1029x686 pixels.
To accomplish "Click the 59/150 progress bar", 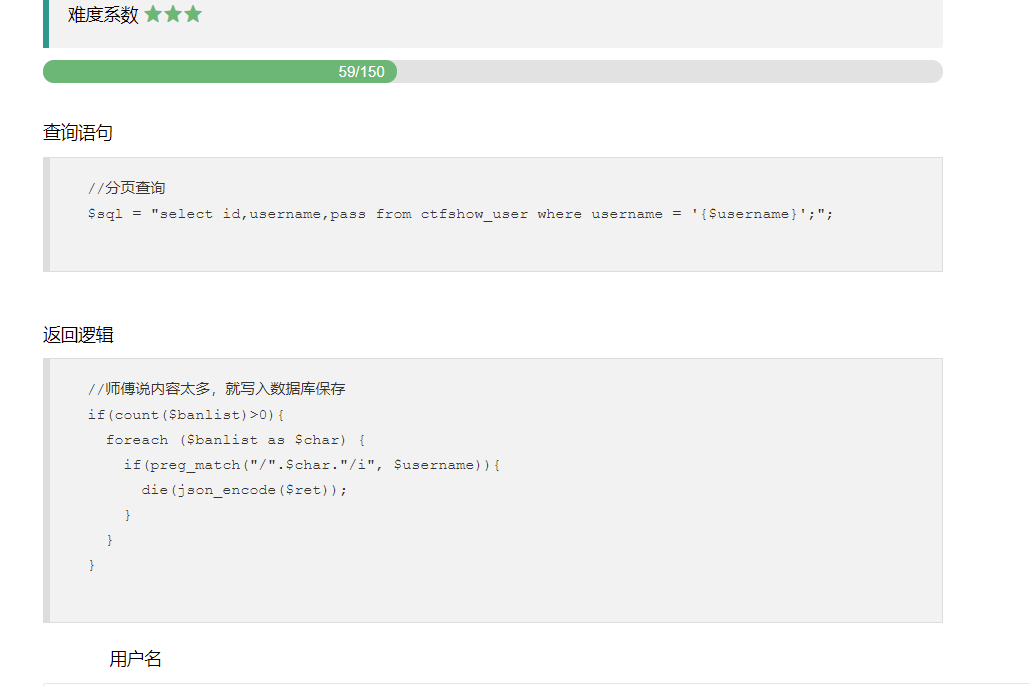I will pyautogui.click(x=492, y=72).
